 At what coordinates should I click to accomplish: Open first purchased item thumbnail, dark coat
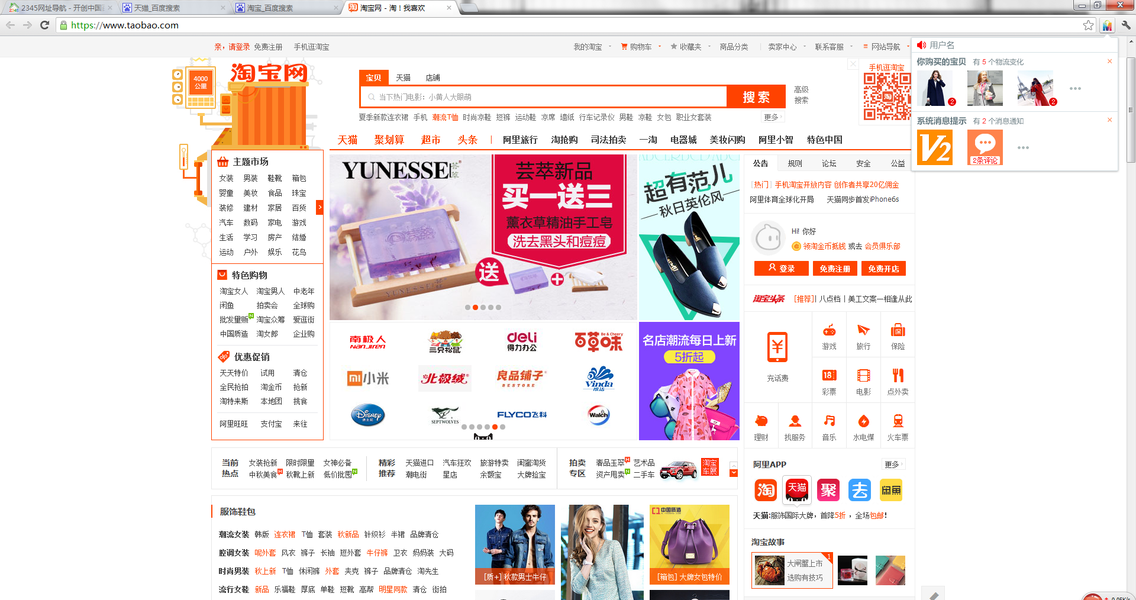click(935, 88)
